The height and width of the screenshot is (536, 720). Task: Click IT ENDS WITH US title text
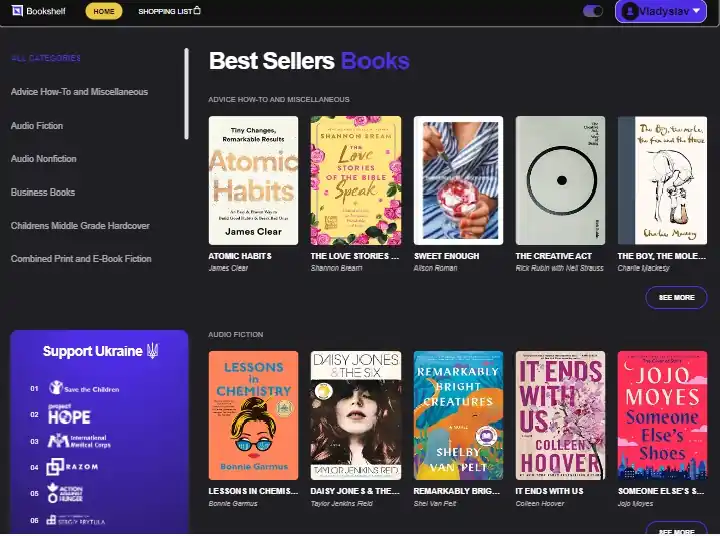(x=550, y=491)
